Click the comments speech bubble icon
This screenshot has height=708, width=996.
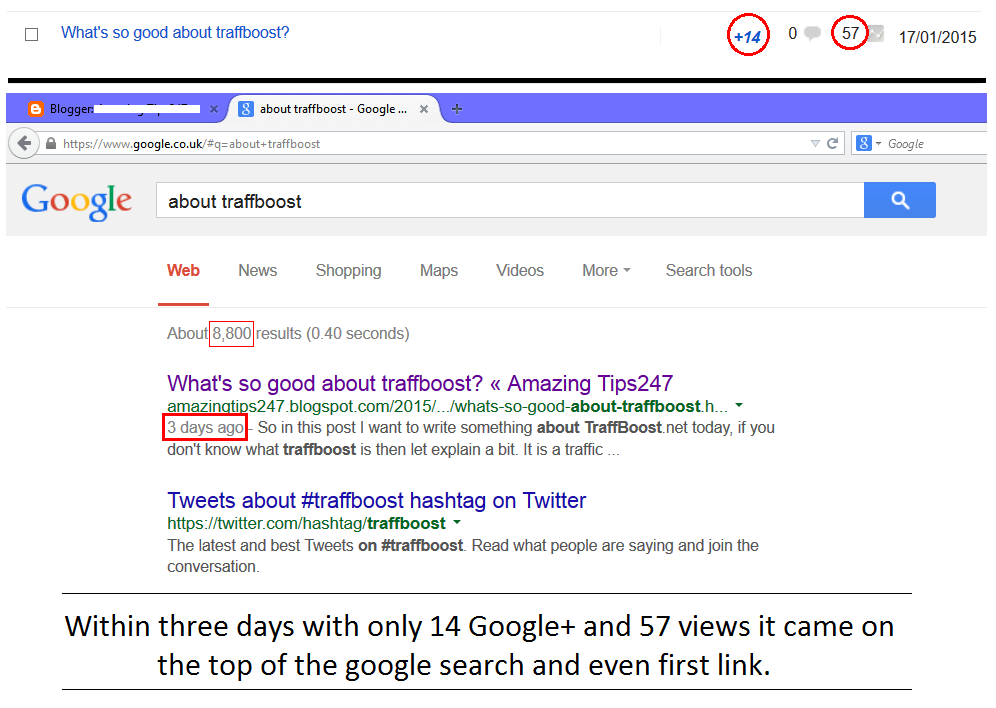click(812, 33)
